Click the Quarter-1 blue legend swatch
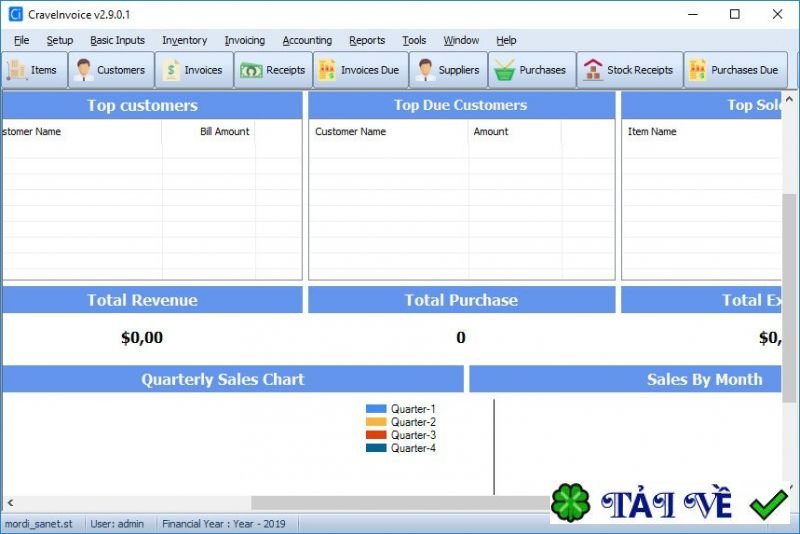Image resolution: width=800 pixels, height=534 pixels. 376,409
